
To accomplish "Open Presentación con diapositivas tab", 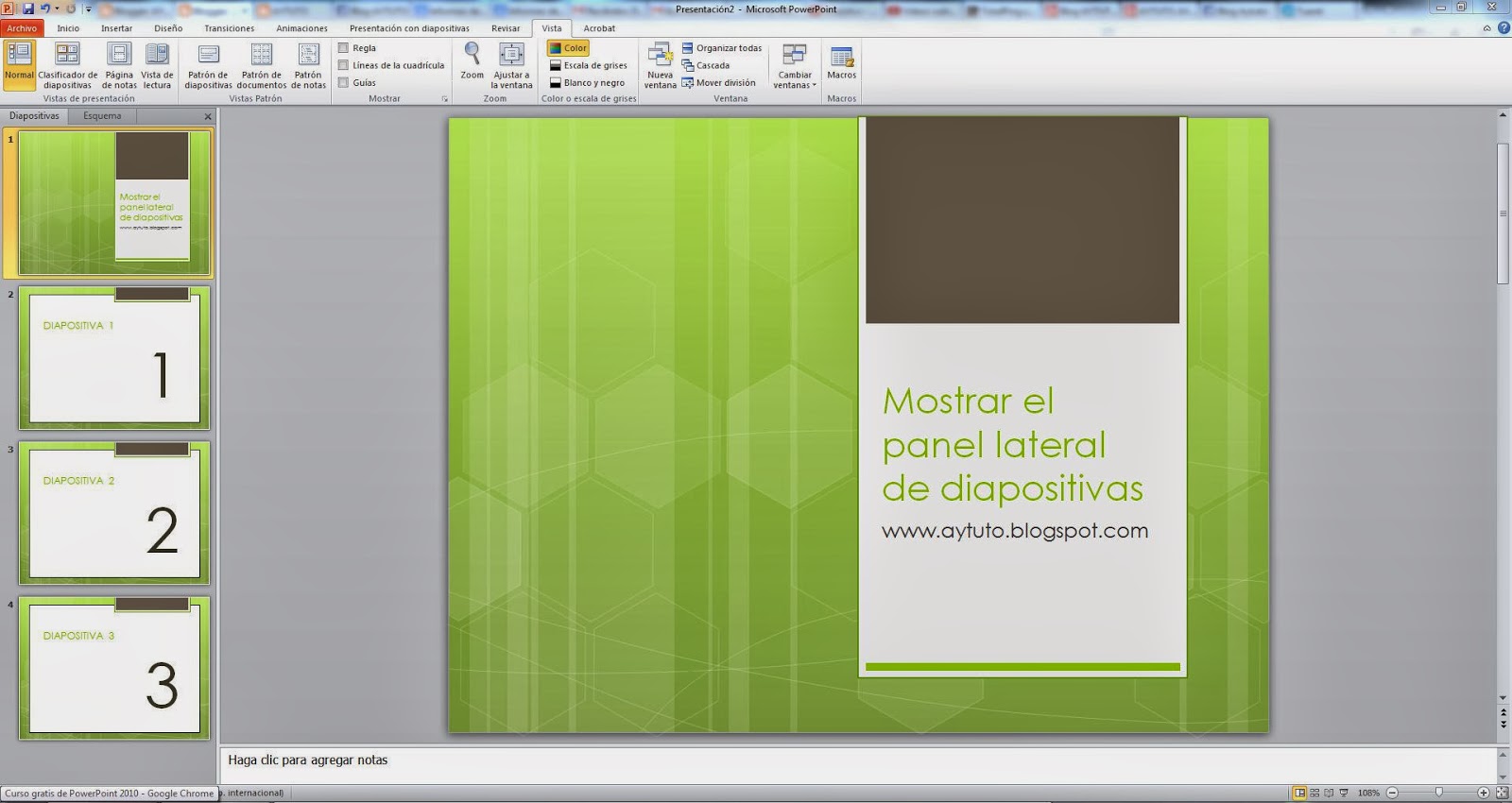I will click(x=409, y=28).
